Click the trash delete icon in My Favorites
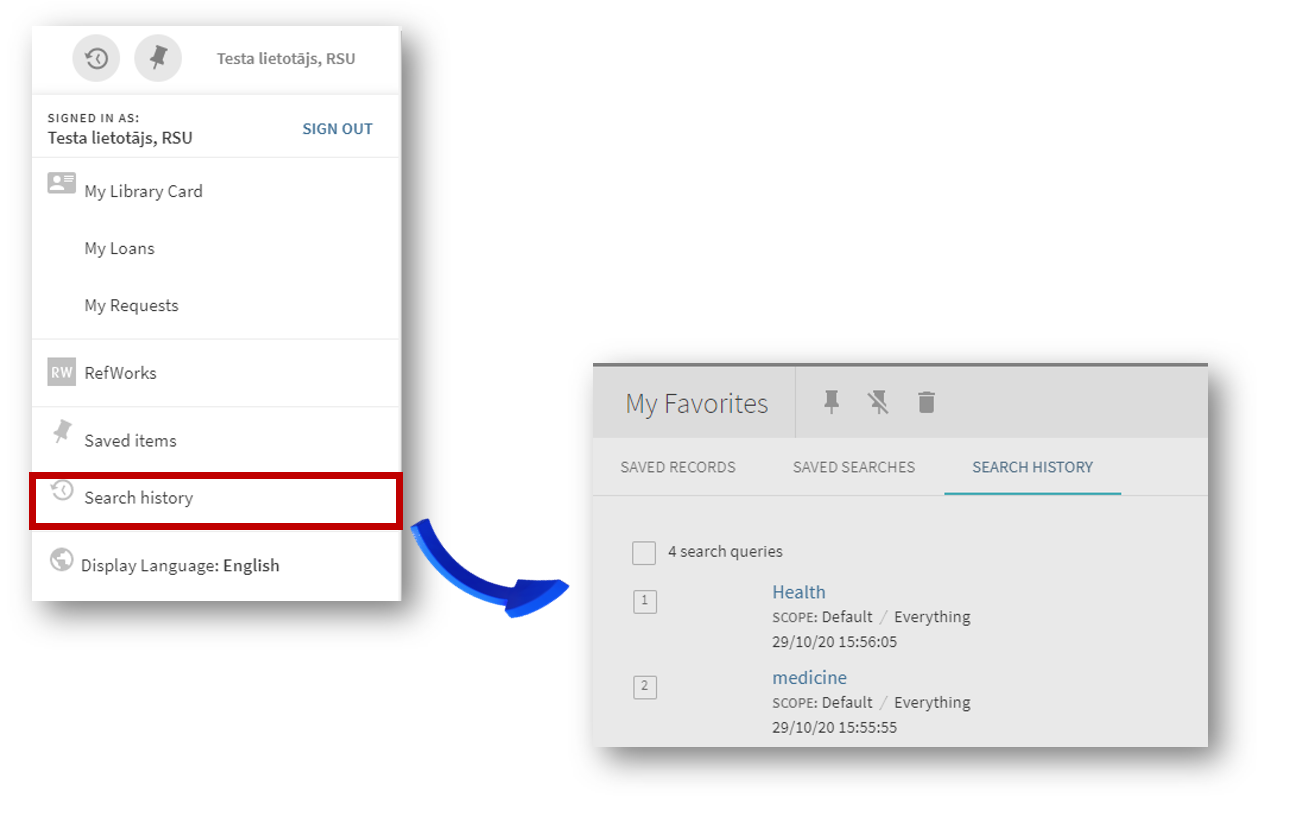Screen dimensions: 1301x820 coord(926,402)
